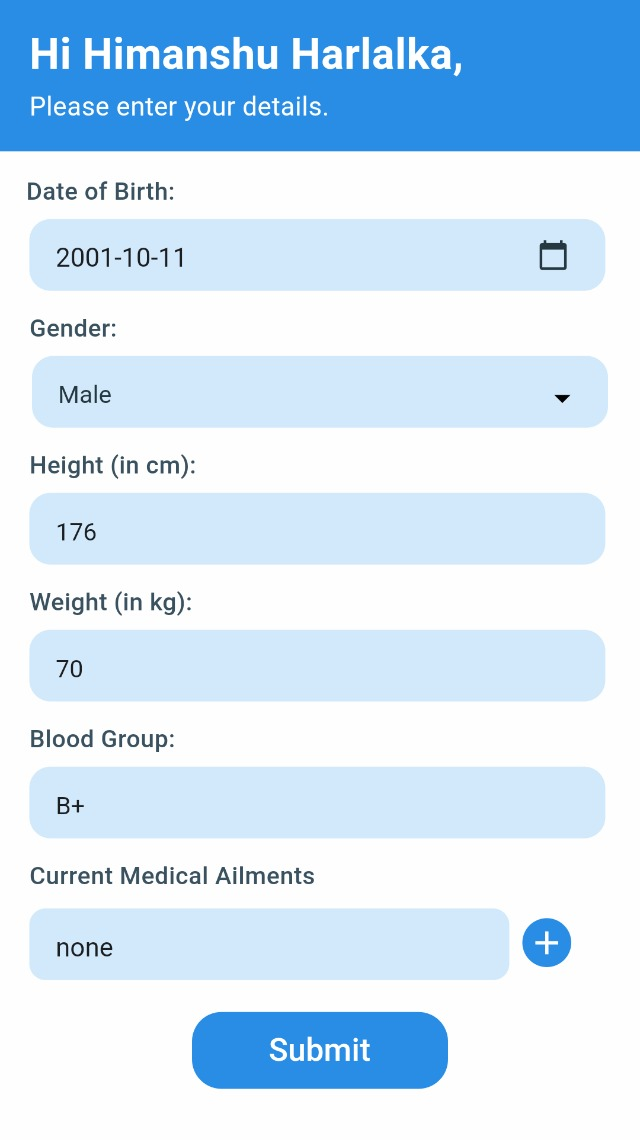Click the Hi Himanshu Harlalka greeting

247,55
